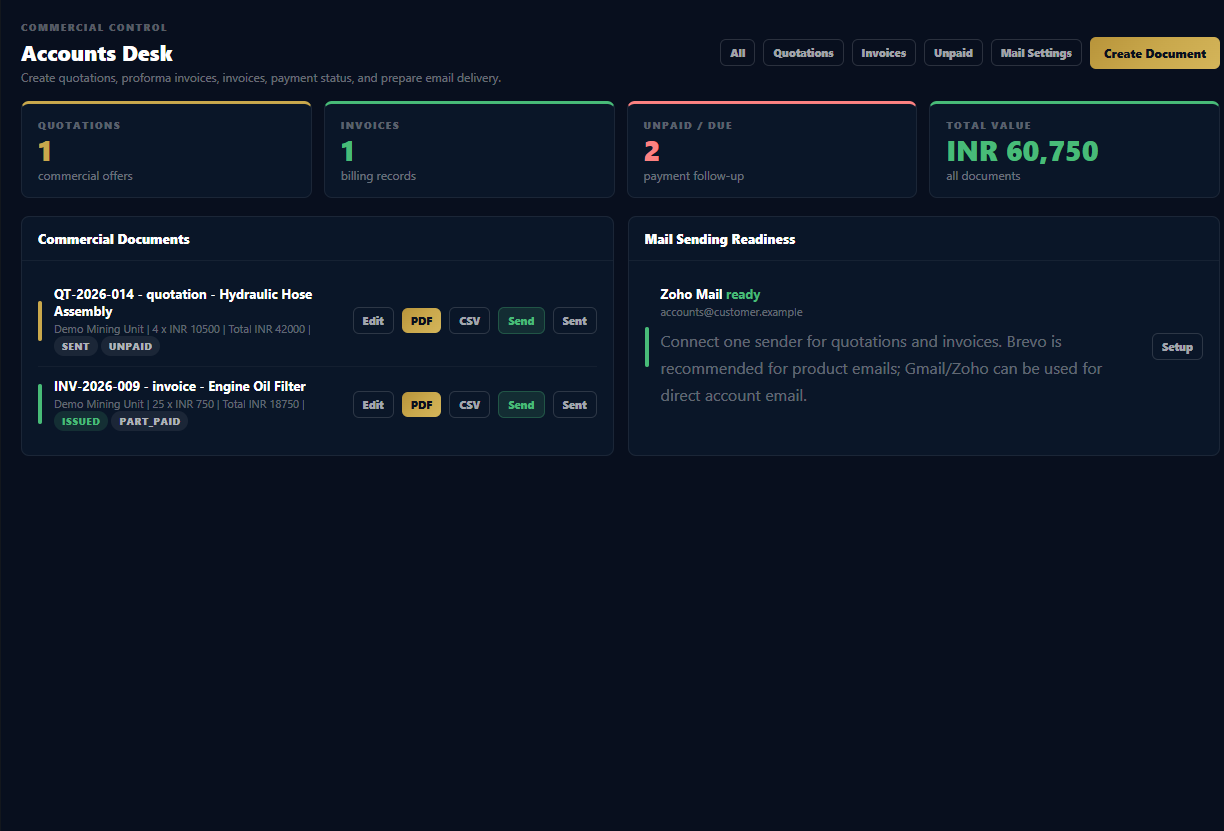The width and height of the screenshot is (1224, 831).
Task: Click the Create Document button
Action: (x=1155, y=53)
